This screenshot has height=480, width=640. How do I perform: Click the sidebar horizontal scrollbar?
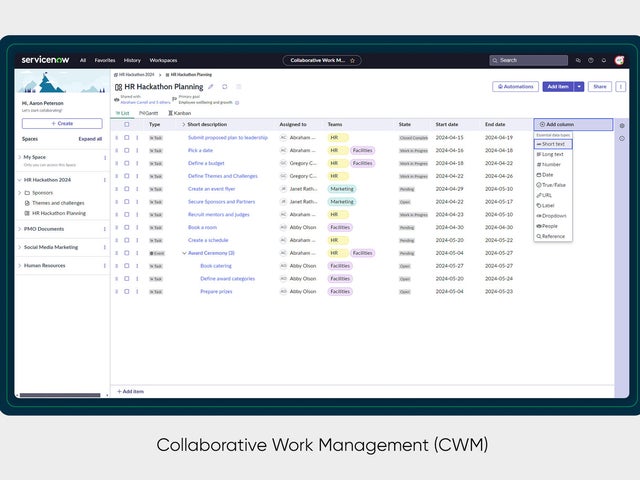pos(60,395)
